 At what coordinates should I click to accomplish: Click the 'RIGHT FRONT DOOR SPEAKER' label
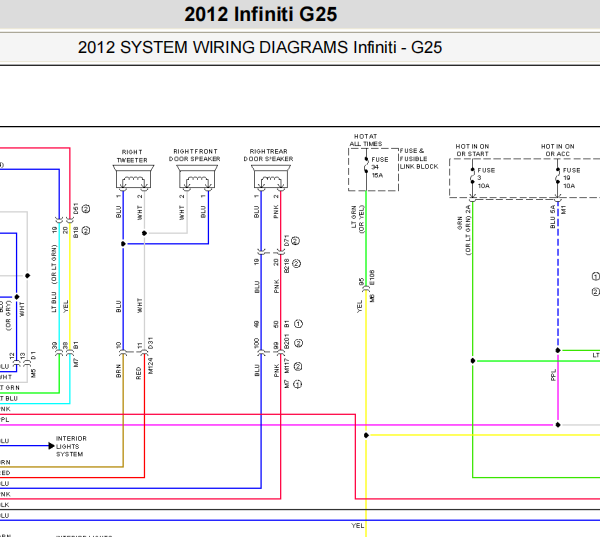point(195,155)
